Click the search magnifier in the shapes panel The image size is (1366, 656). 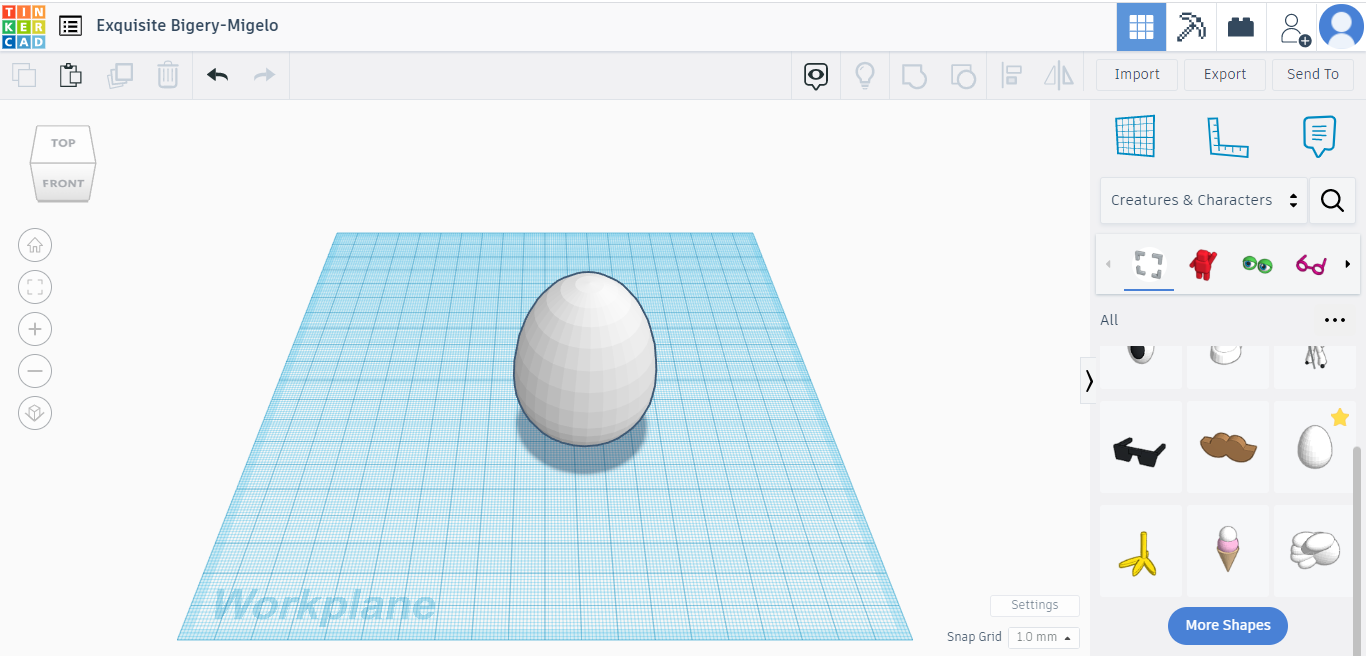(1332, 200)
